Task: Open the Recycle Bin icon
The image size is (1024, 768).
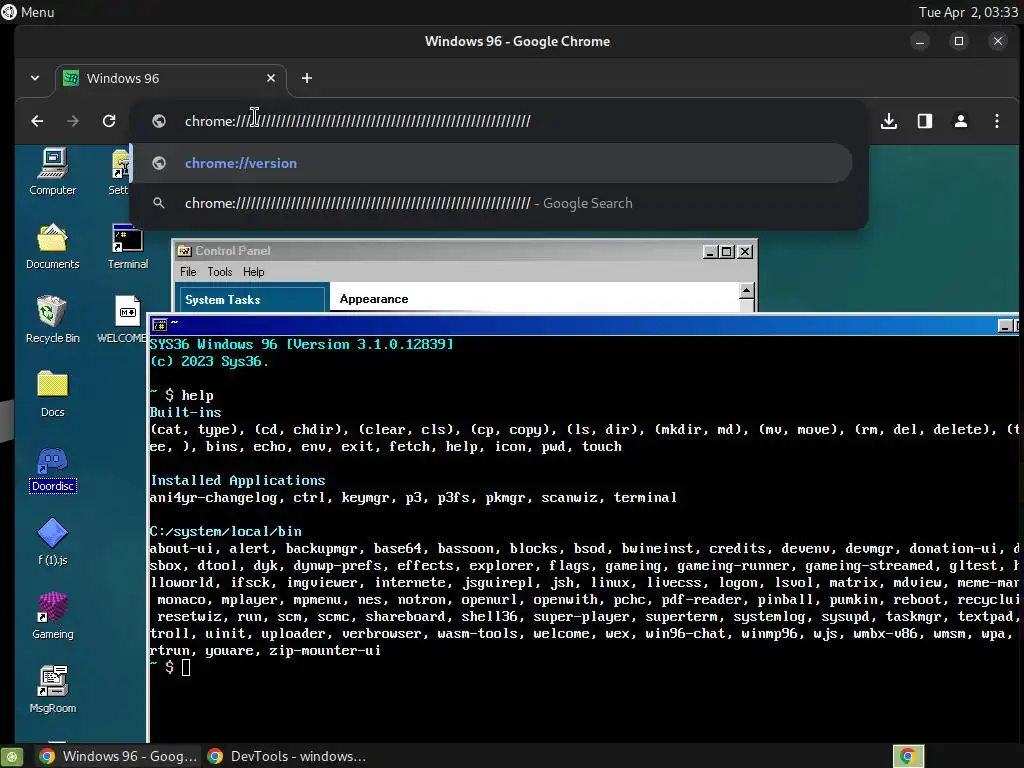Action: 52,319
